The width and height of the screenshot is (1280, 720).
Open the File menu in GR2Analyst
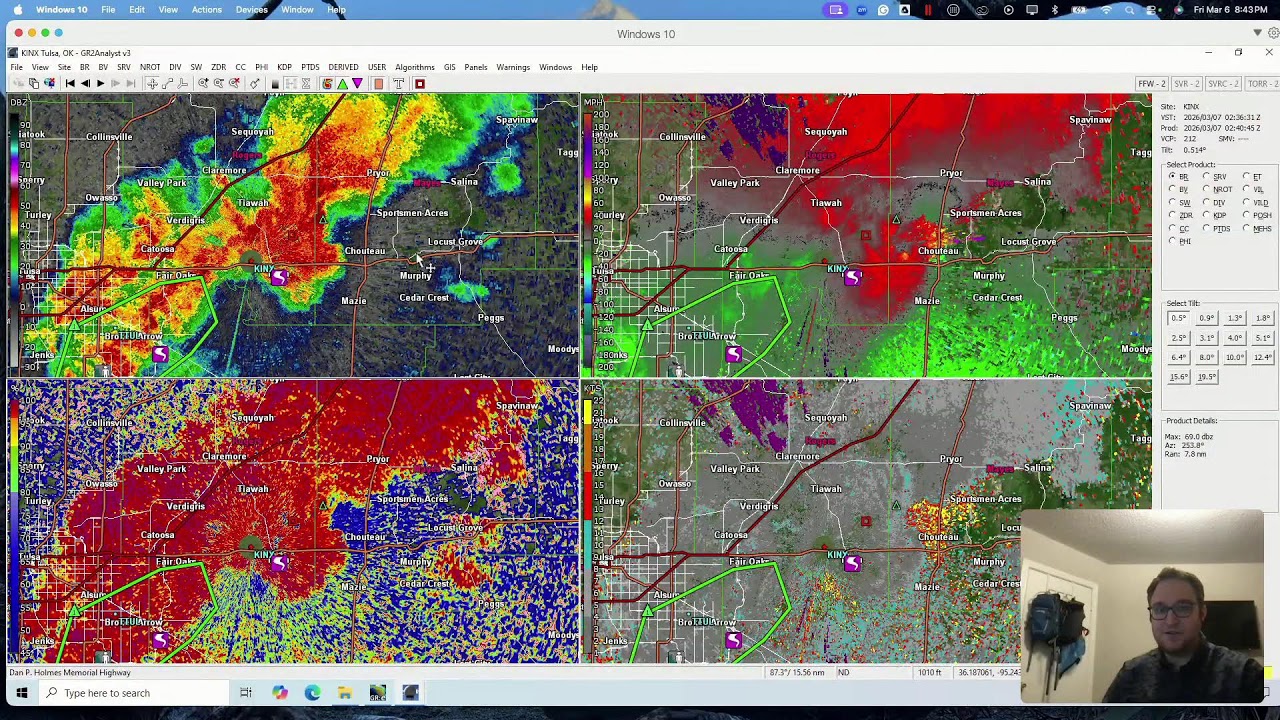pyautogui.click(x=16, y=67)
